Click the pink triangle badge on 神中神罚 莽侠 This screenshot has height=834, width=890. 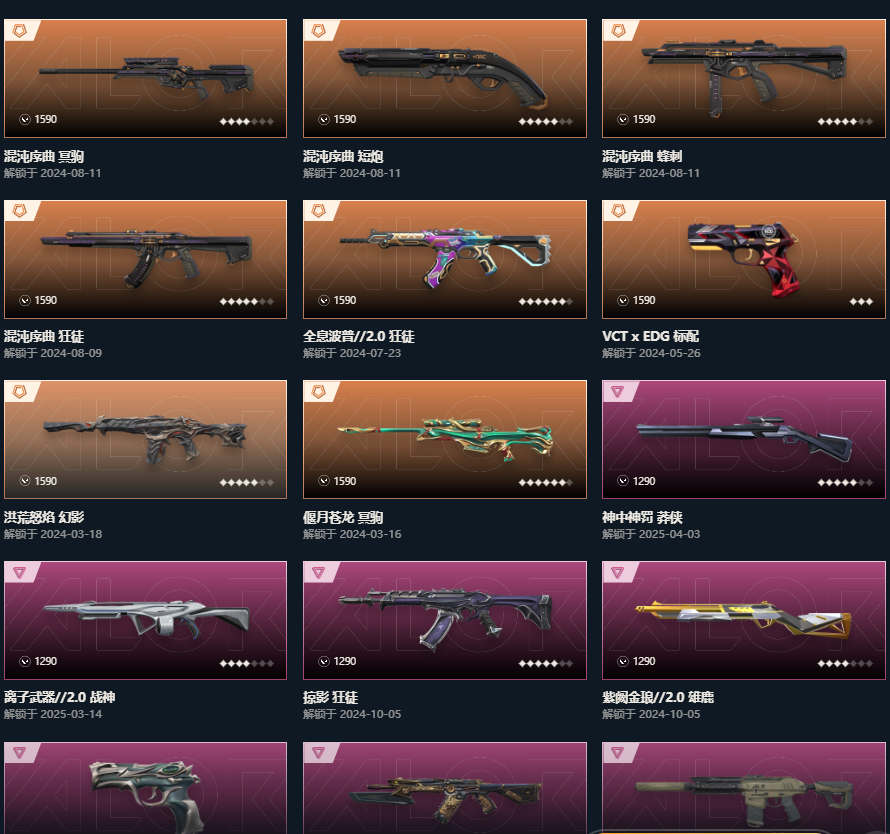tap(618, 391)
